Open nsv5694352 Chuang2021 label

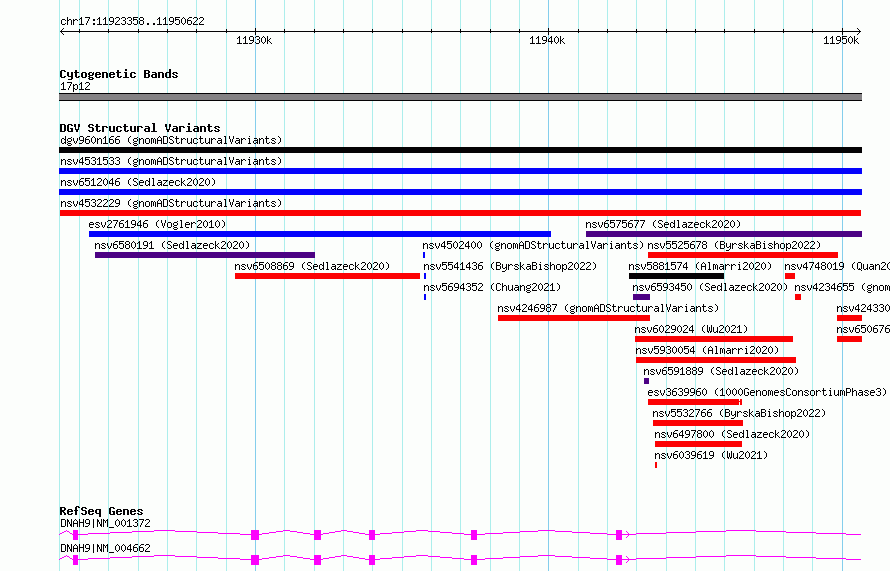[x=492, y=287]
